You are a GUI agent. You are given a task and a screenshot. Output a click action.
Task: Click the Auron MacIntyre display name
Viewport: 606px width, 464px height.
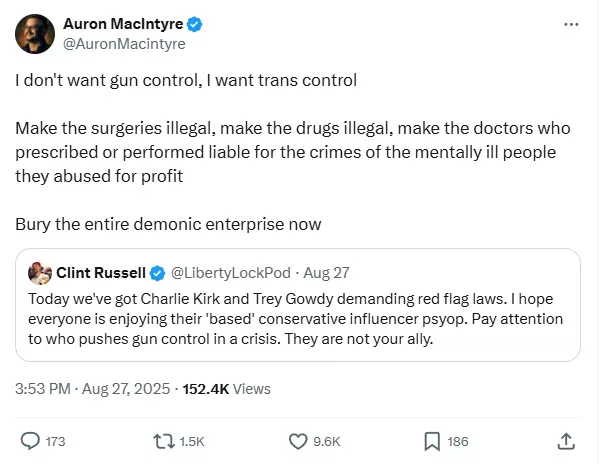(123, 24)
